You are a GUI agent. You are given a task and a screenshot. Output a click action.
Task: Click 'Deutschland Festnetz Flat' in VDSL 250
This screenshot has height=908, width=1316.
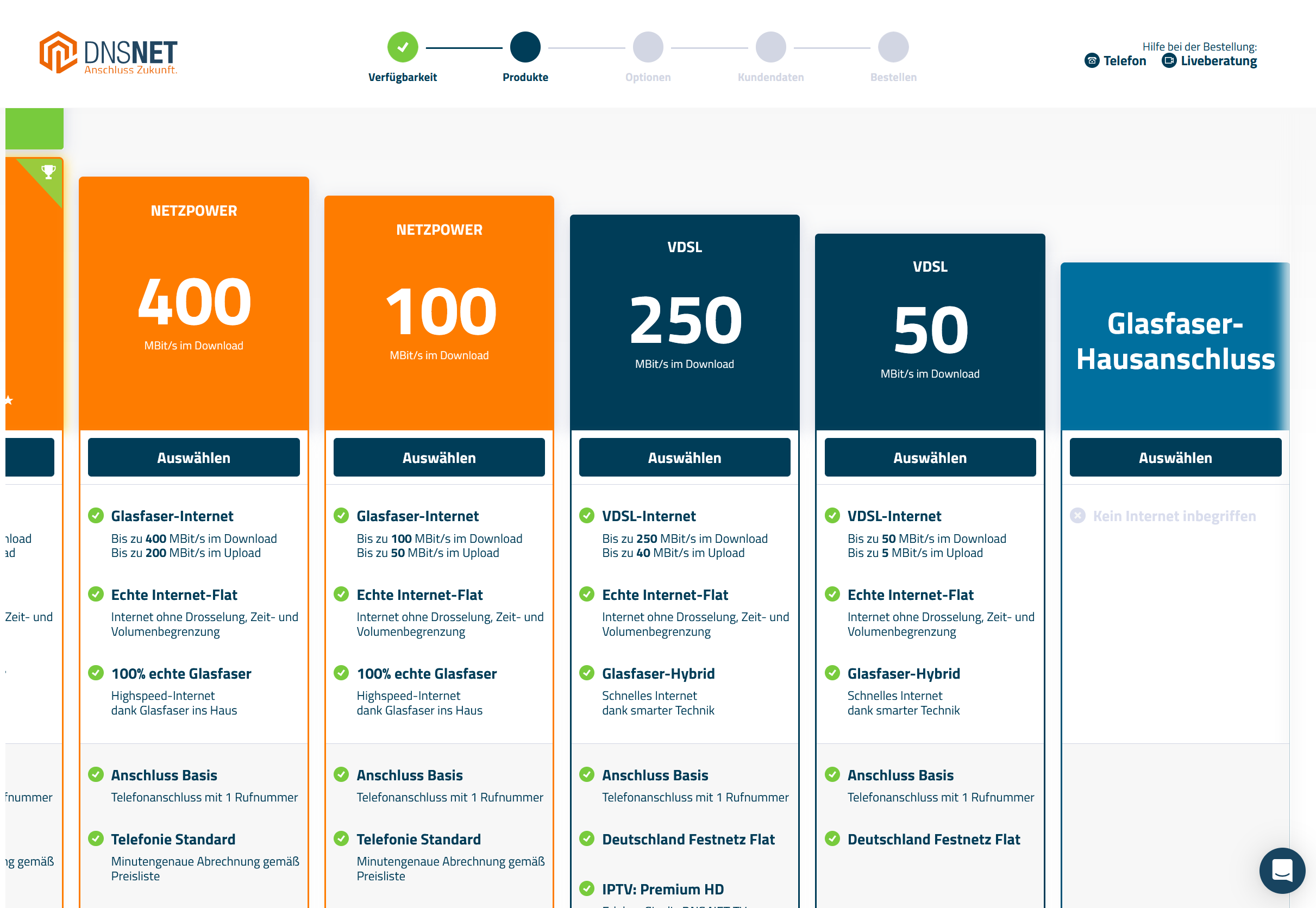688,839
